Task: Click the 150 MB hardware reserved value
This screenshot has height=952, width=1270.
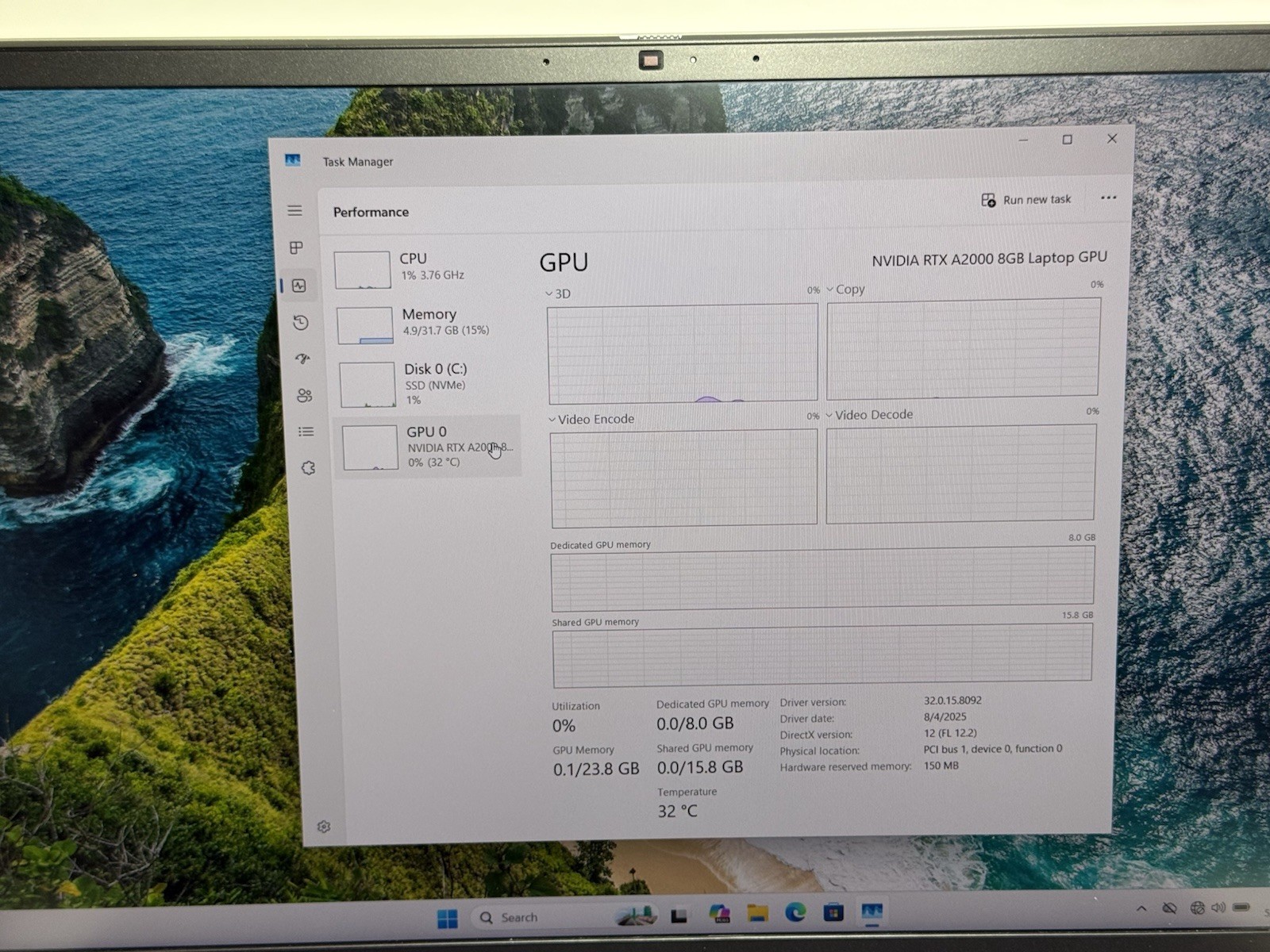Action: pos(941,766)
